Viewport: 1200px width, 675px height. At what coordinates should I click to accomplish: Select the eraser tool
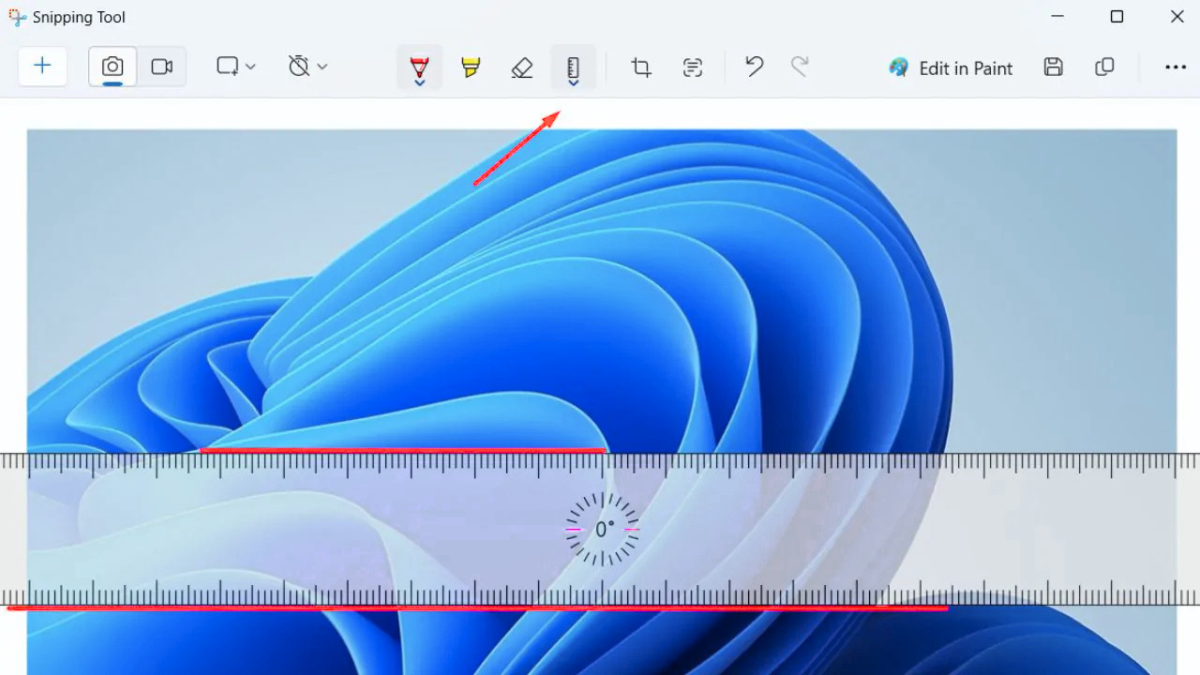pyautogui.click(x=522, y=67)
